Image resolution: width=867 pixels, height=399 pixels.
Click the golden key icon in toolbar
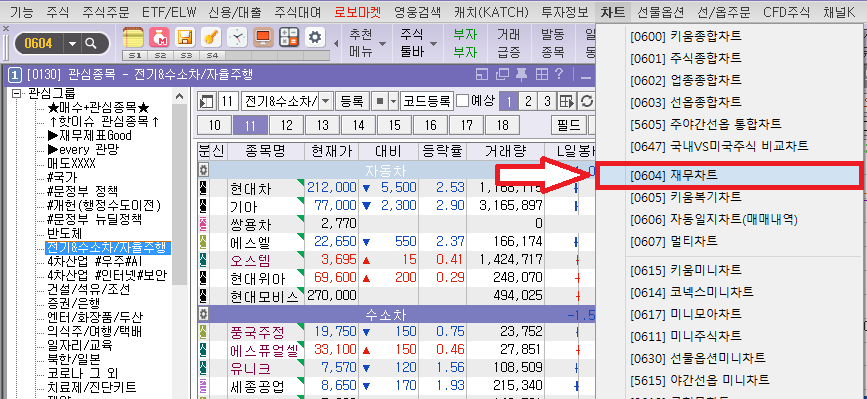tap(211, 38)
